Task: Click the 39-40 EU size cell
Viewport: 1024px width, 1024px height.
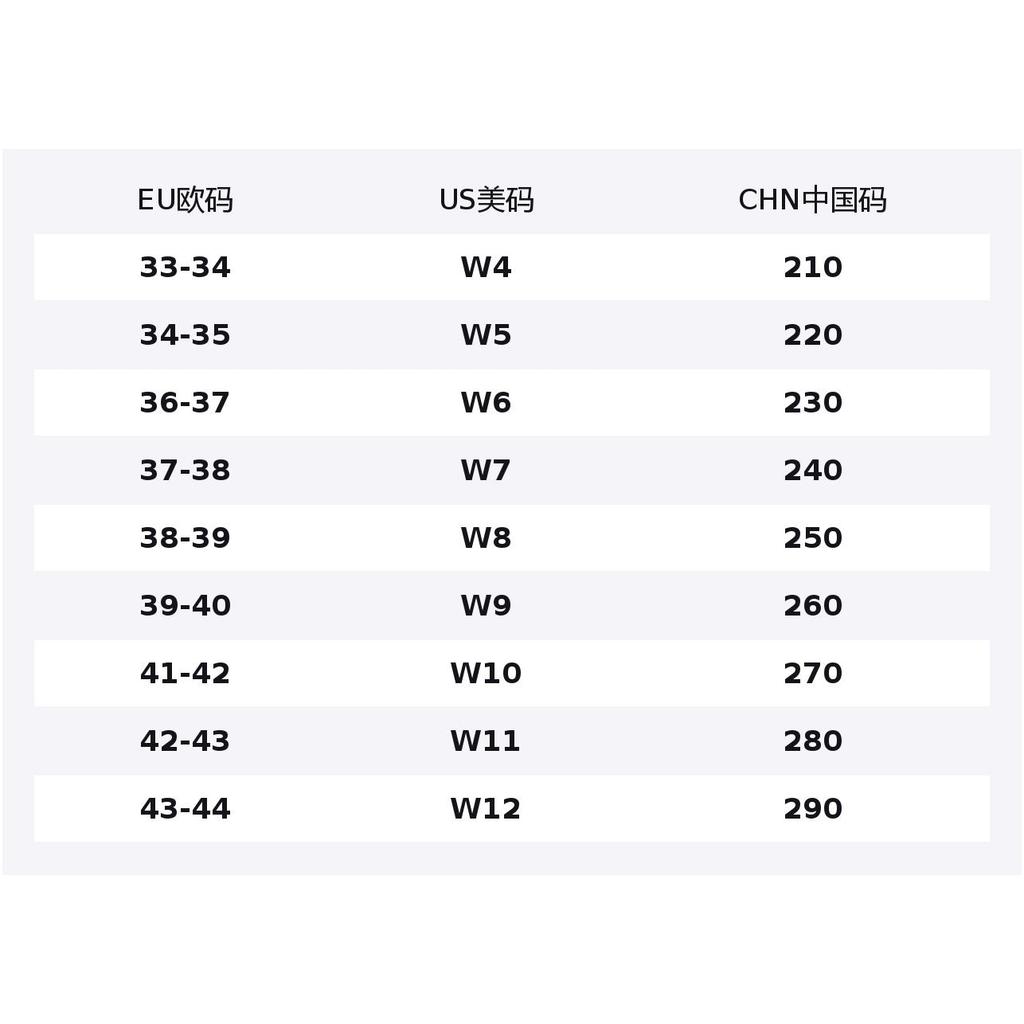Action: [185, 606]
